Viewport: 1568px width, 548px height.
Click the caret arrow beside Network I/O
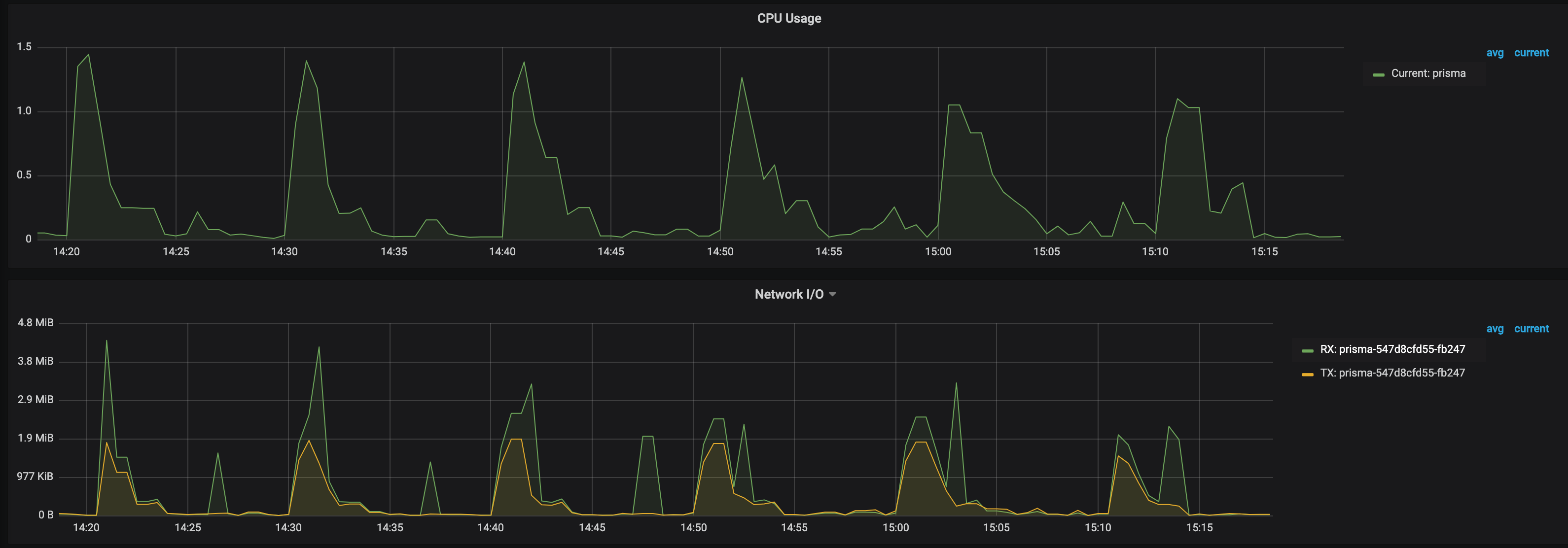[833, 294]
